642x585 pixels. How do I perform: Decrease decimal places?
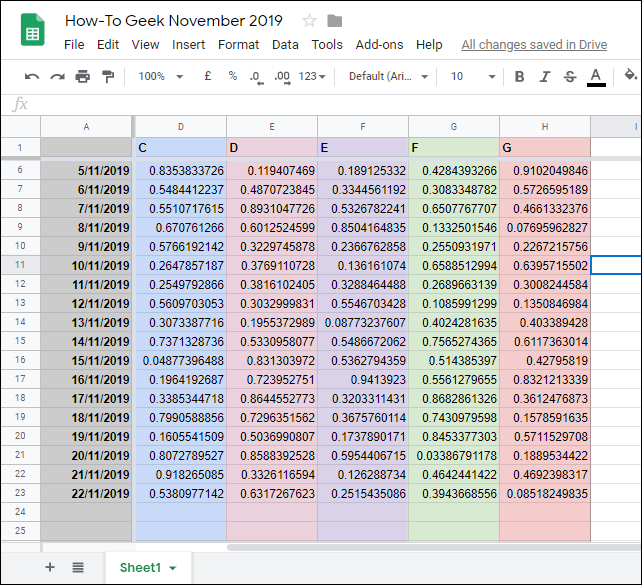point(257,77)
